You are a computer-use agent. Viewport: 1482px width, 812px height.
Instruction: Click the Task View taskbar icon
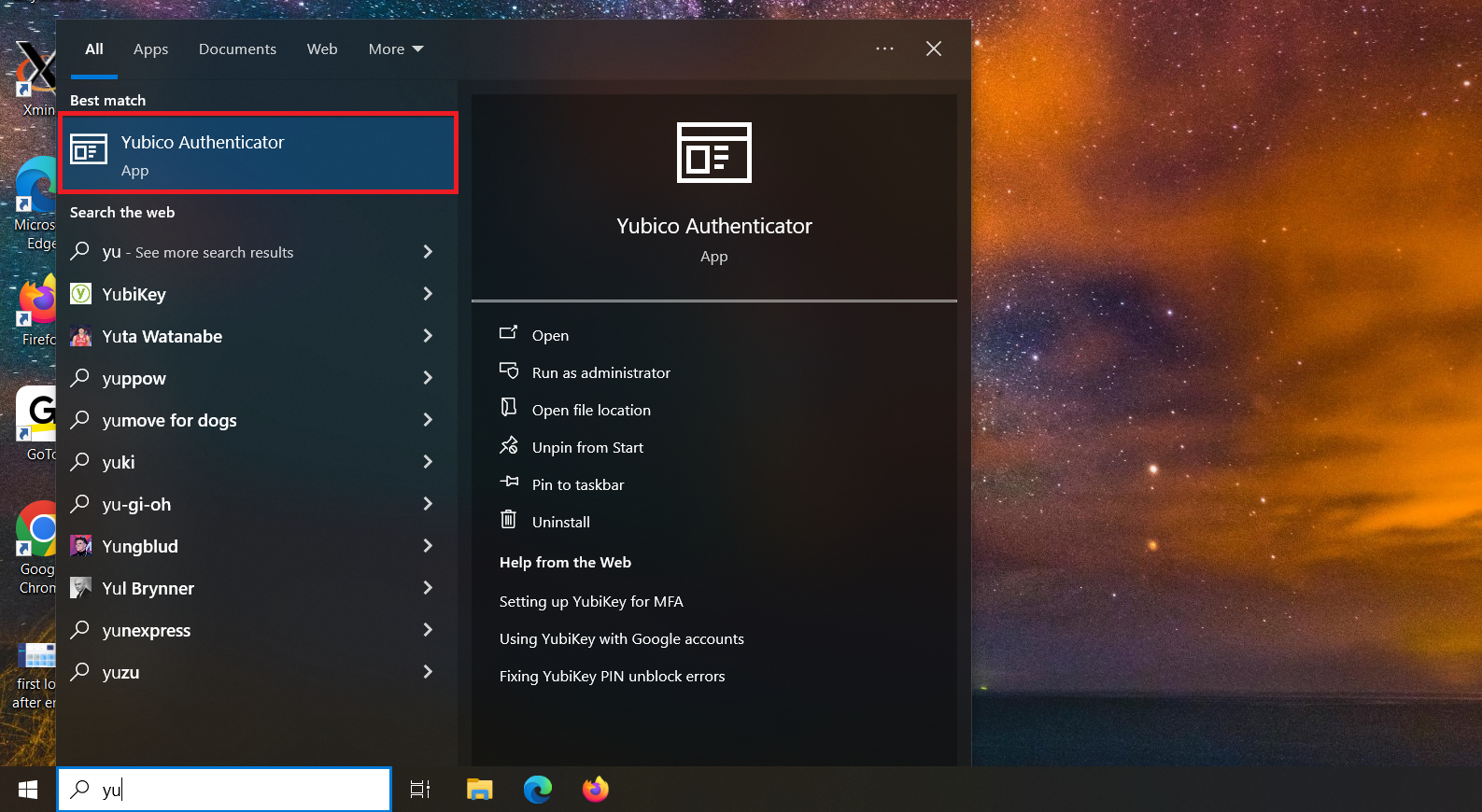(x=420, y=790)
